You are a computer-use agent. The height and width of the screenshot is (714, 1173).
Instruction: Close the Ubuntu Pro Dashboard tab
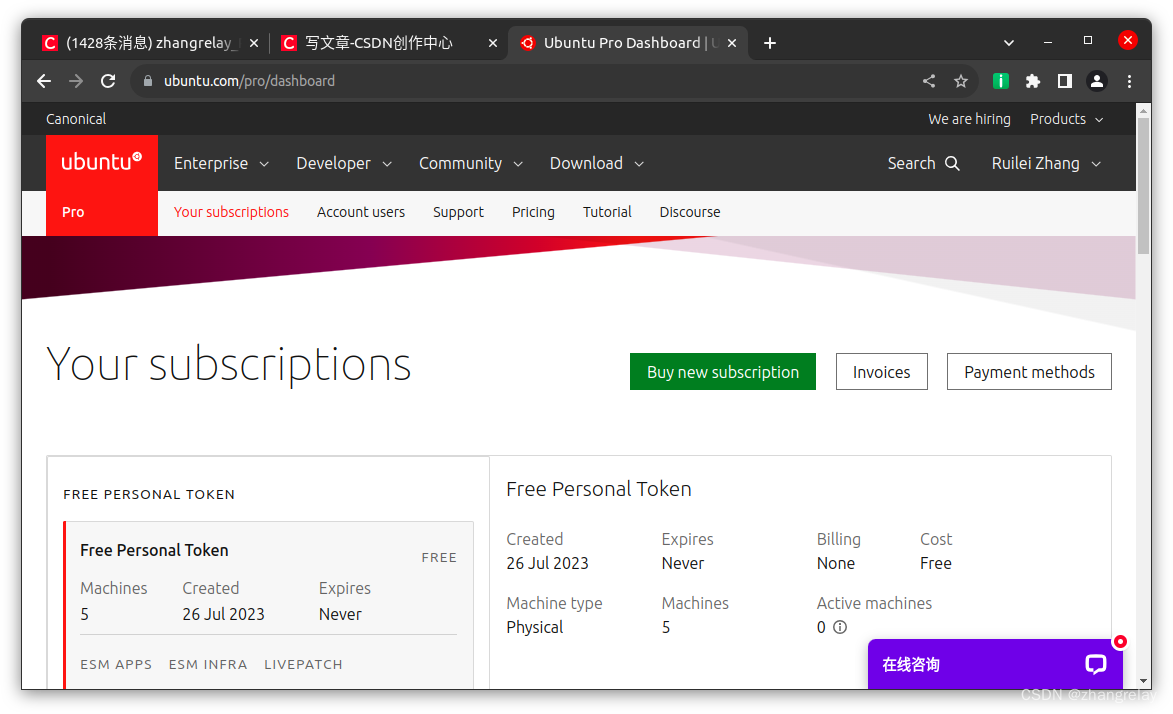click(732, 43)
